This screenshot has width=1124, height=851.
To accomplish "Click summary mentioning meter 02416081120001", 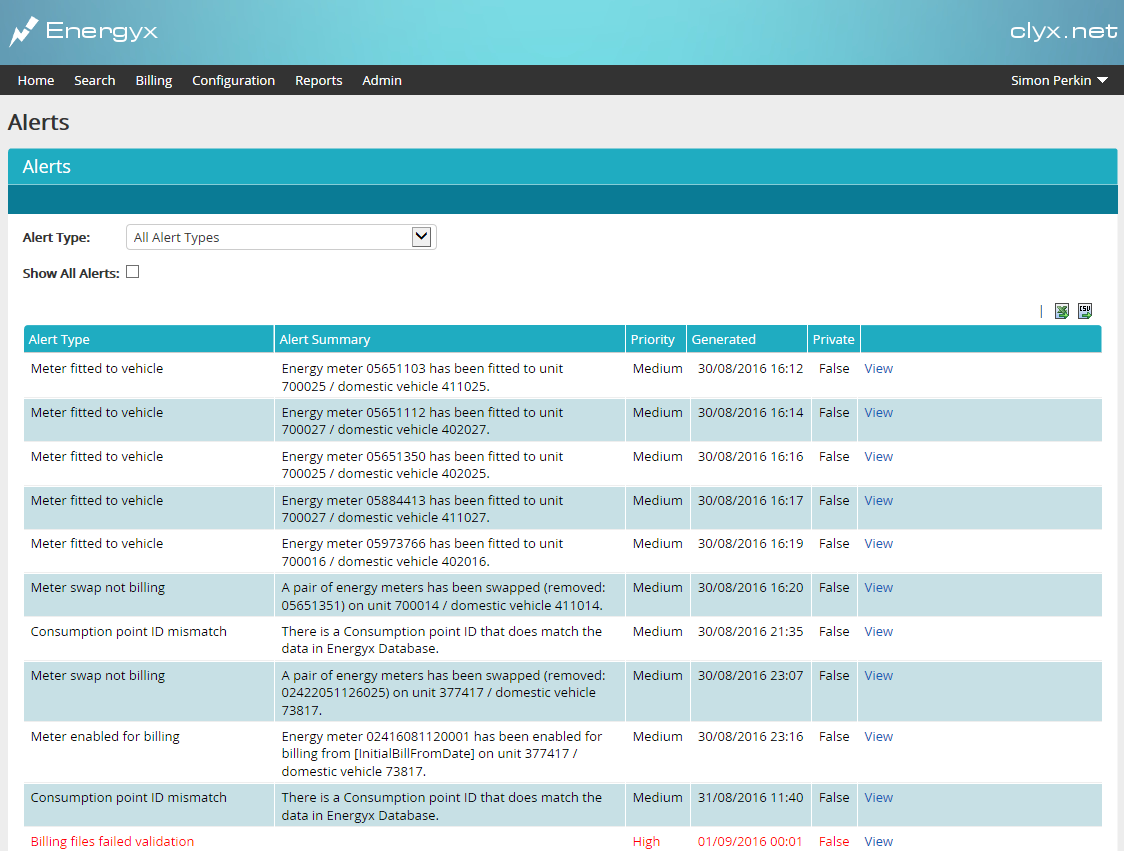I will 442,753.
